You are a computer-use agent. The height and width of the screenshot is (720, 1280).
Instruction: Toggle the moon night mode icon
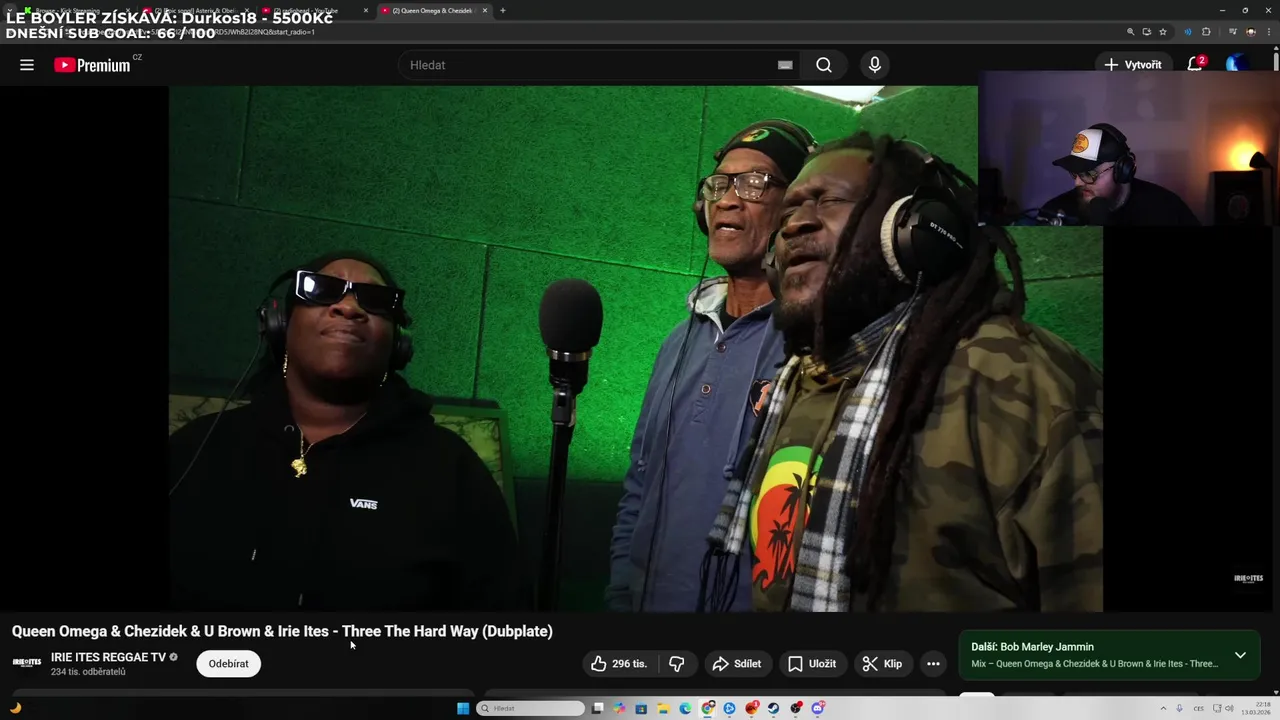point(15,708)
